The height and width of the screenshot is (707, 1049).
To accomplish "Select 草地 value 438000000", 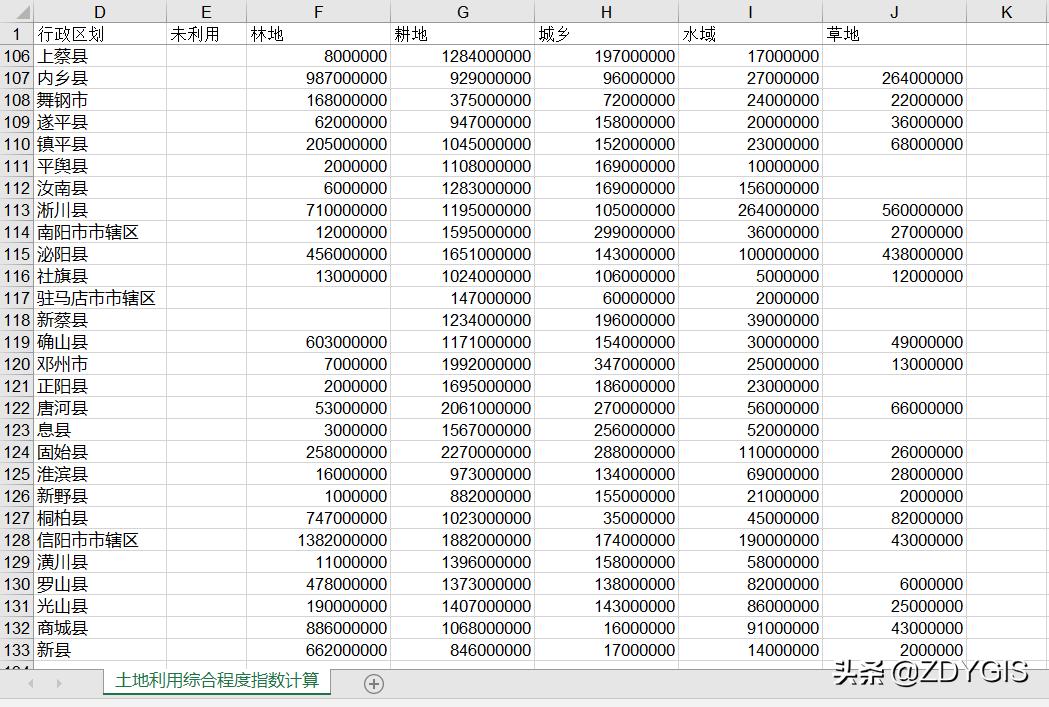I will pyautogui.click(x=894, y=254).
